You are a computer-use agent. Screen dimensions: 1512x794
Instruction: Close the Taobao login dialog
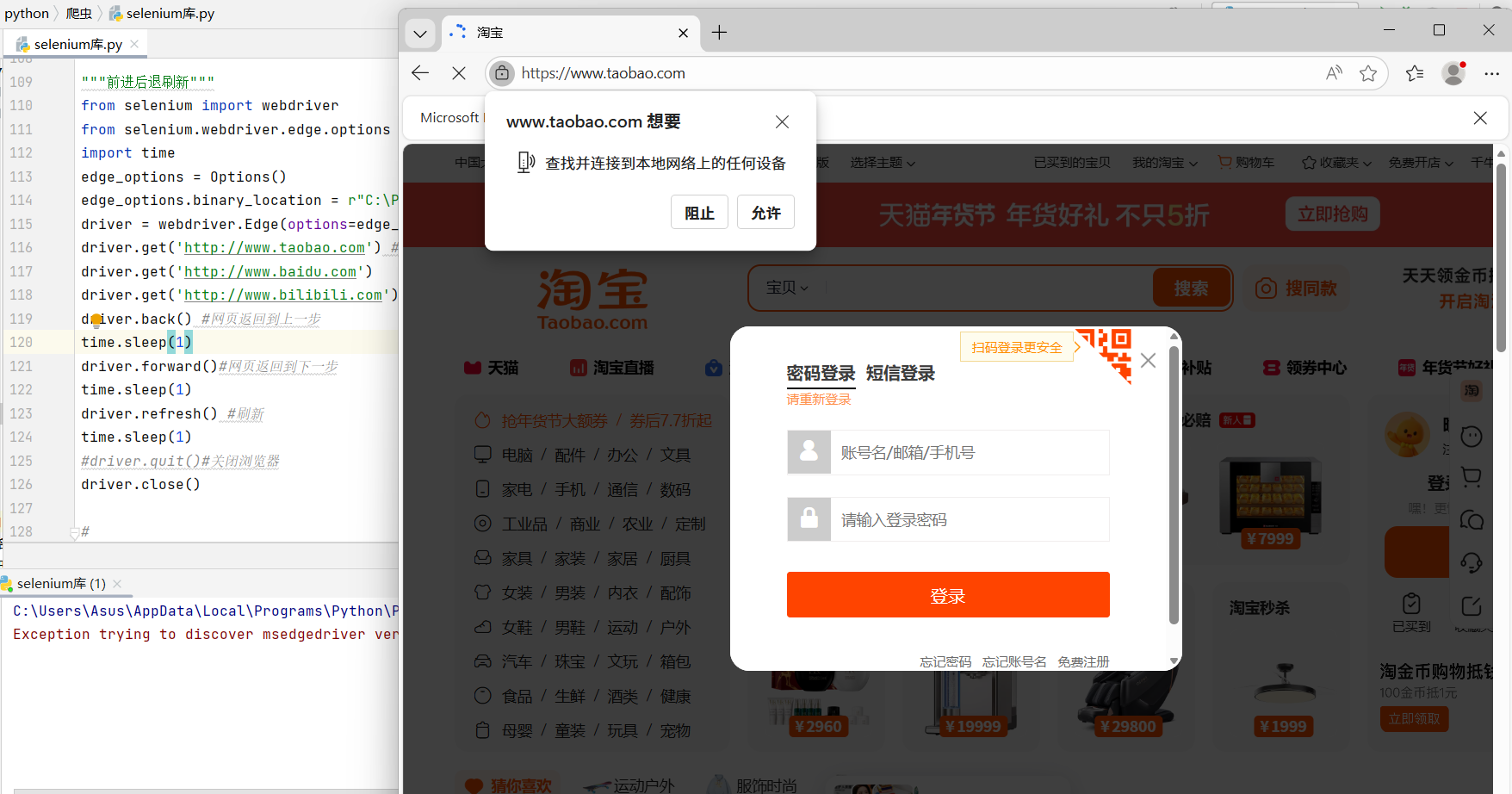pyautogui.click(x=1148, y=361)
